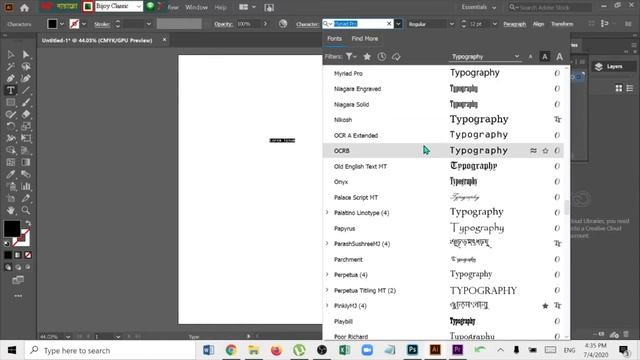Set sample text size to small A
This screenshot has width=640, height=360.
tap(530, 57)
